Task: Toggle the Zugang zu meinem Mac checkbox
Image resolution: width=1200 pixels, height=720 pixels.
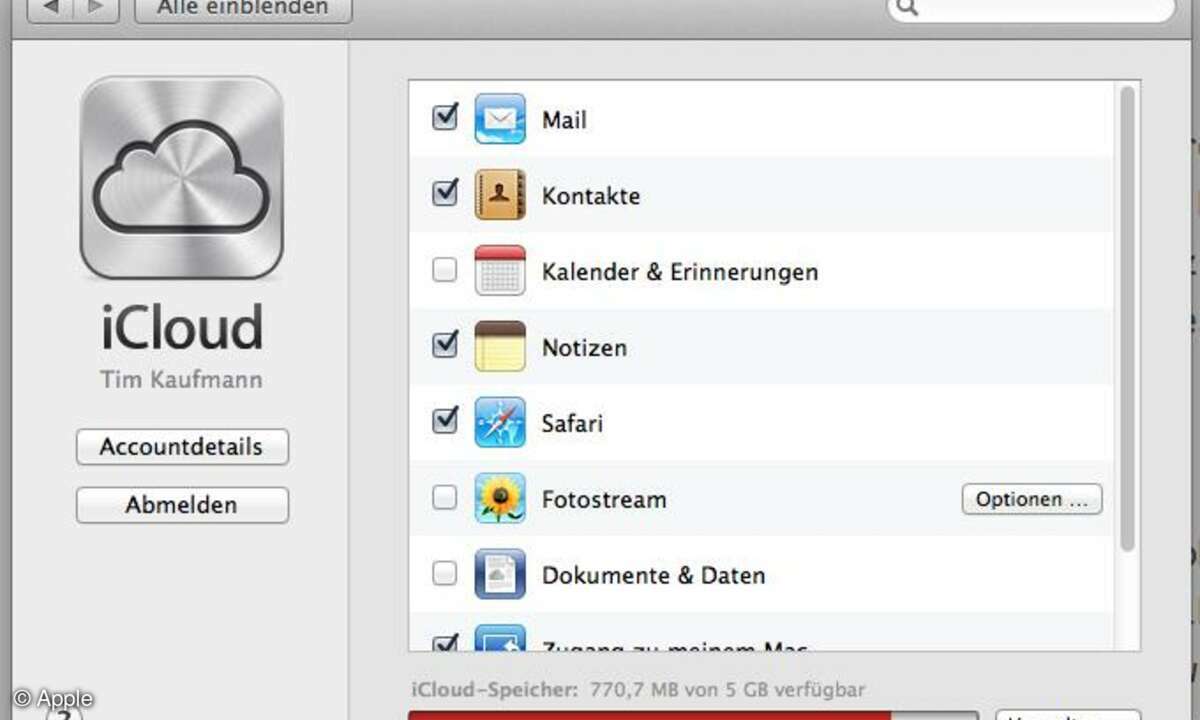Action: 445,643
